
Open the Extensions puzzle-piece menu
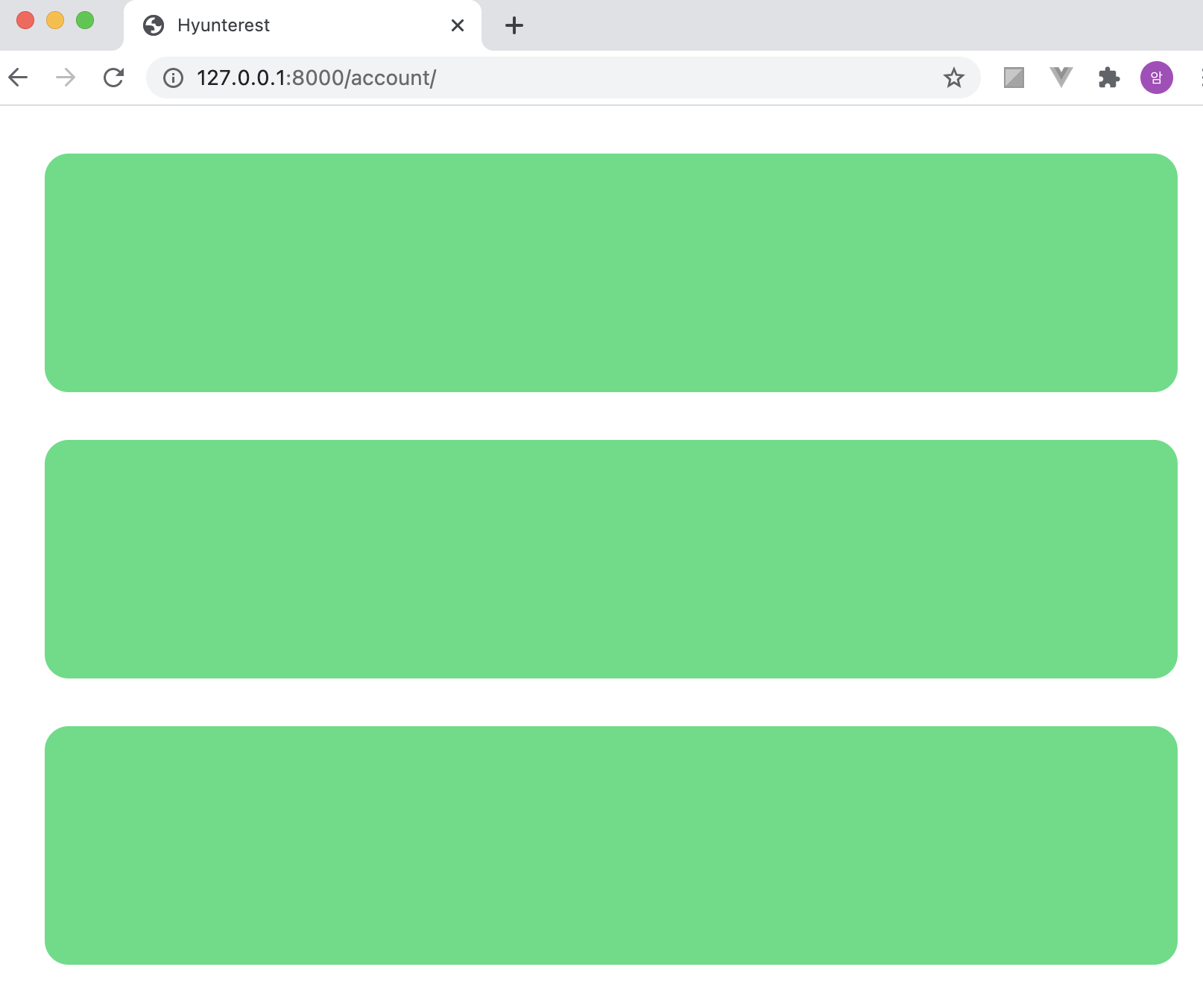click(1109, 78)
